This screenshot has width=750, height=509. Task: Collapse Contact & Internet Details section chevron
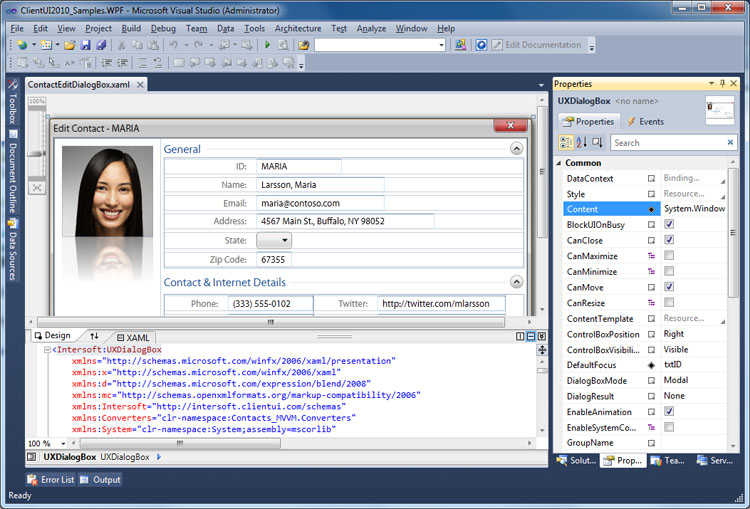(516, 282)
